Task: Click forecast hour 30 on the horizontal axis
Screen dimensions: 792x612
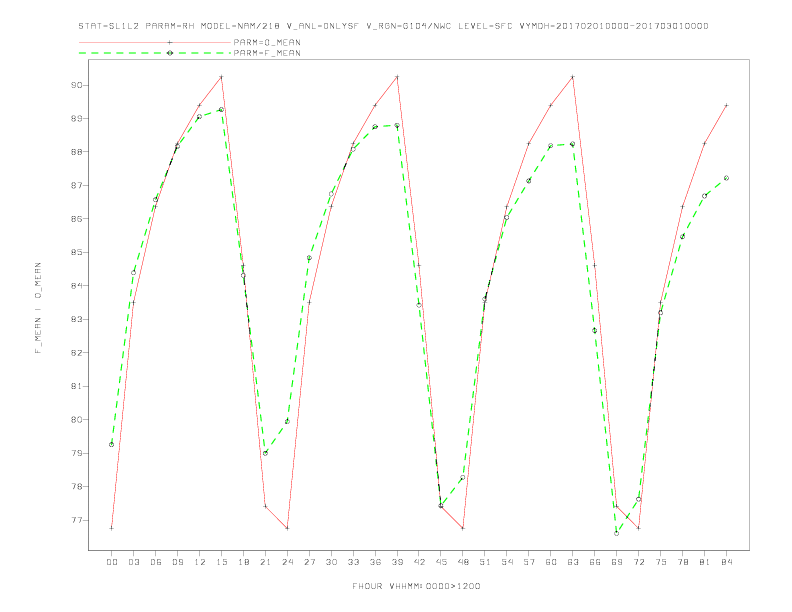Action: 331,562
